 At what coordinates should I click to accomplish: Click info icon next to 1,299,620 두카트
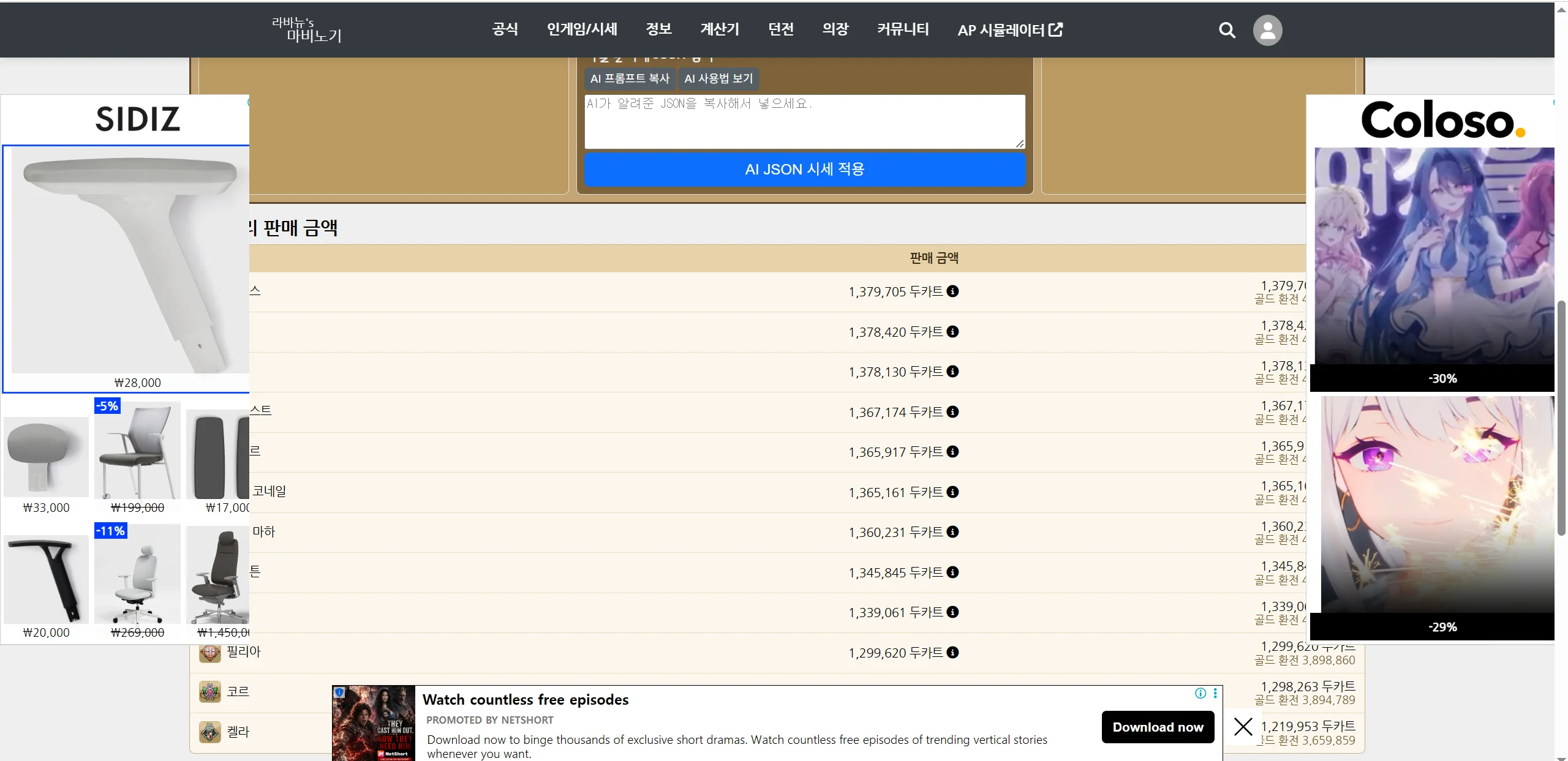952,653
